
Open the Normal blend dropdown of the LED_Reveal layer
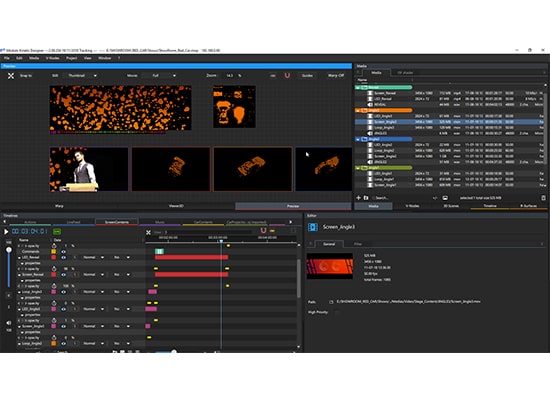[x=93, y=258]
